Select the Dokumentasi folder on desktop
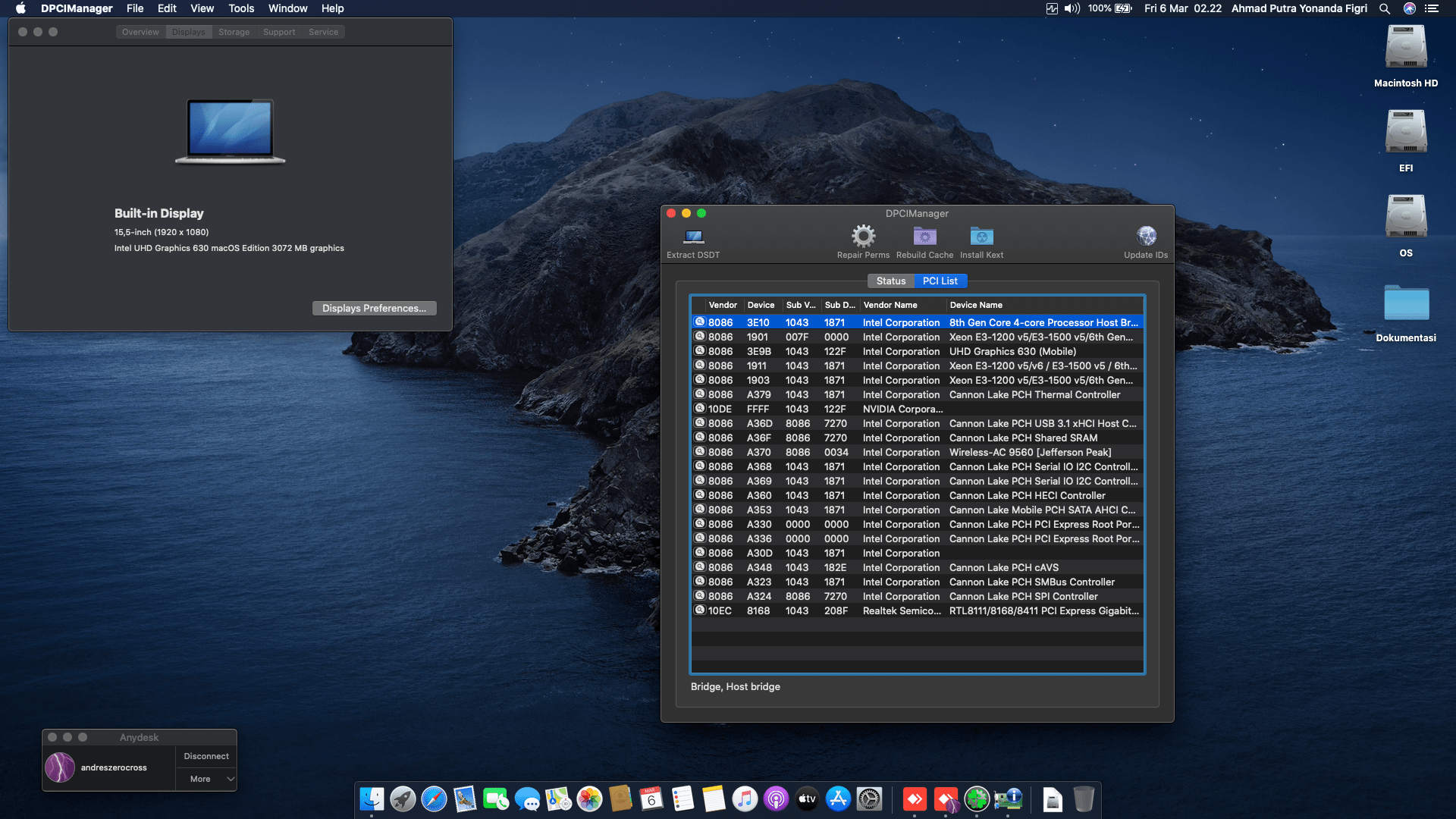Image resolution: width=1456 pixels, height=819 pixels. pyautogui.click(x=1406, y=303)
